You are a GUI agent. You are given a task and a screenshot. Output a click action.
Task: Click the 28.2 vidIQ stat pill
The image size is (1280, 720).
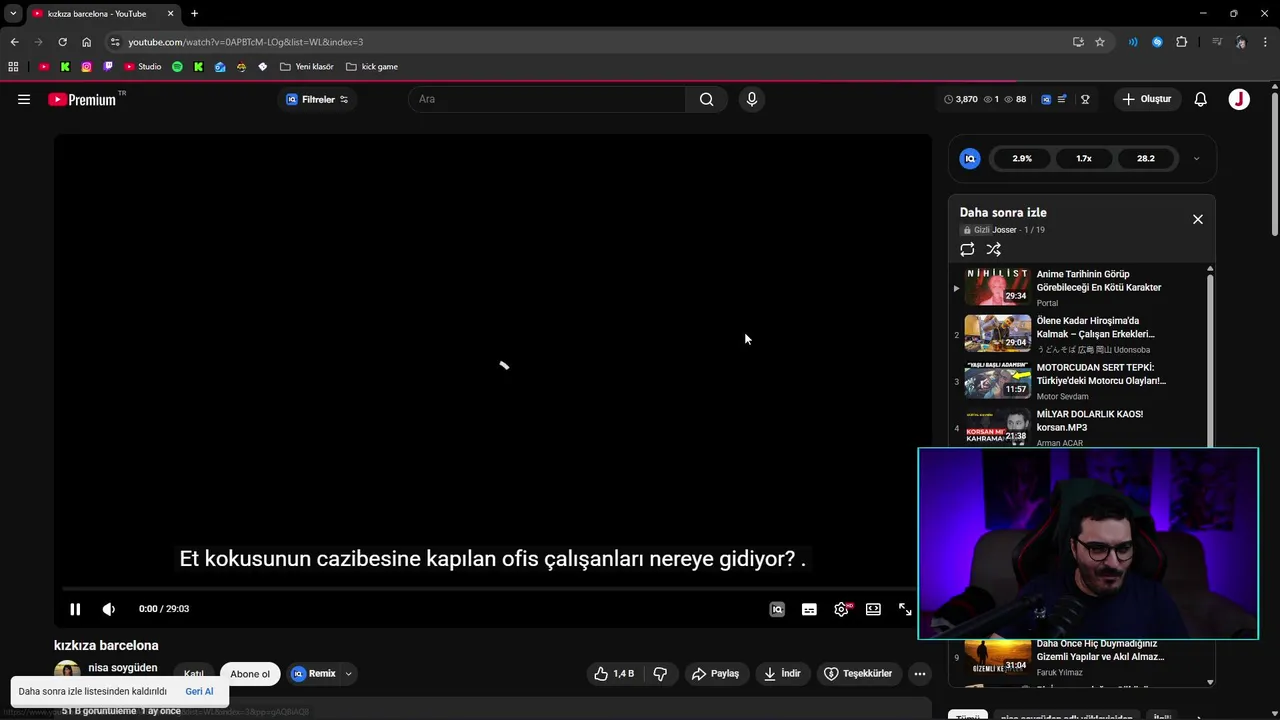1146,158
